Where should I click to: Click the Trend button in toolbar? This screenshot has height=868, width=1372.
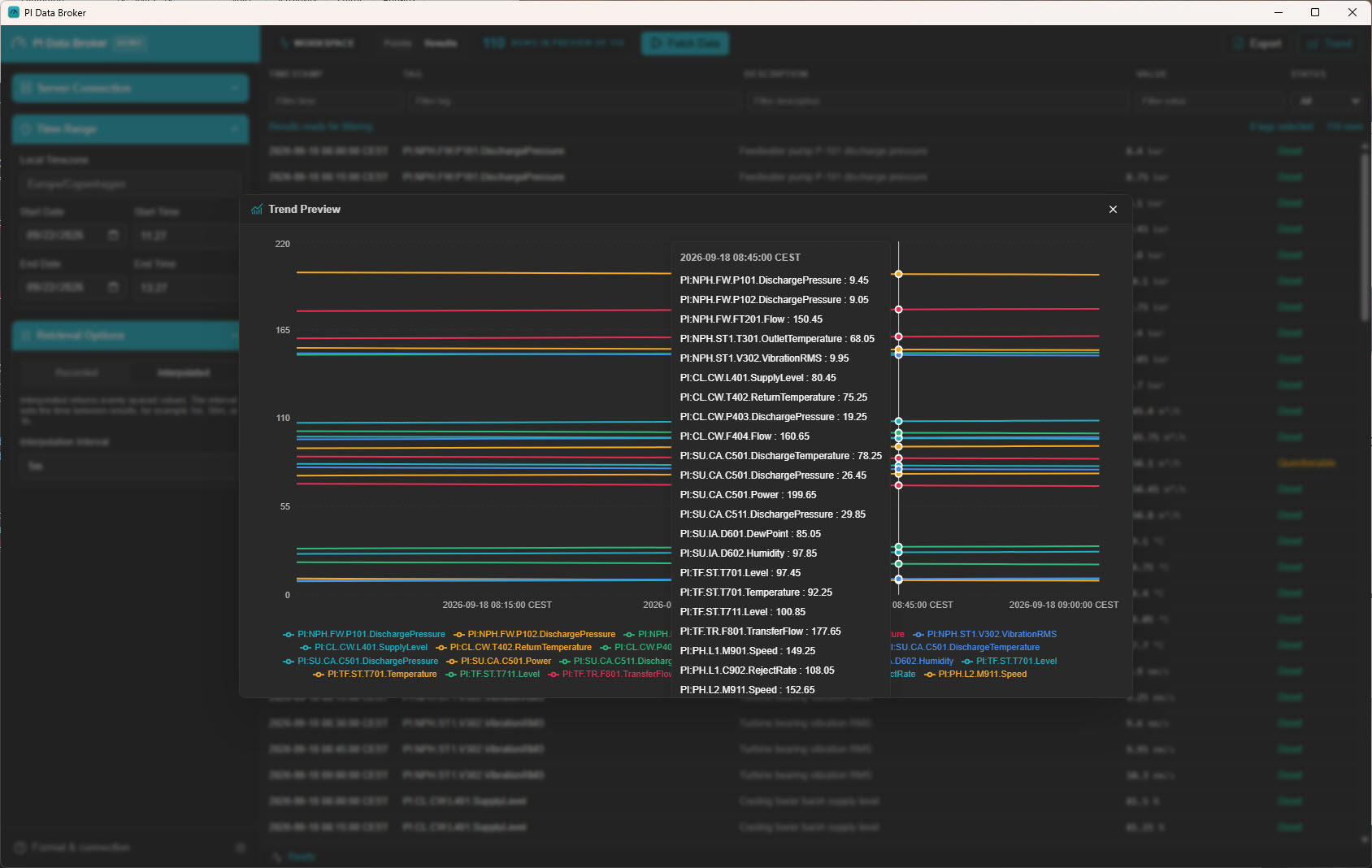[1330, 44]
